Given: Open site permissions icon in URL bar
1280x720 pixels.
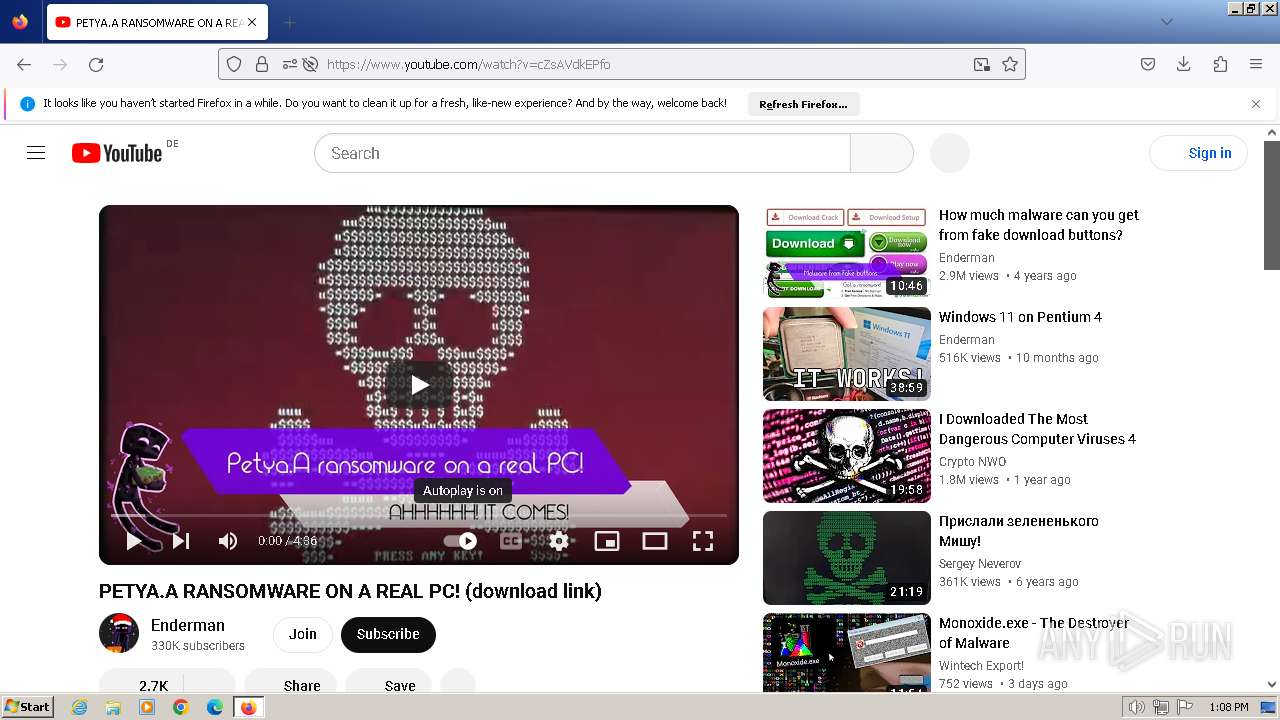Looking at the screenshot, I should click(289, 64).
